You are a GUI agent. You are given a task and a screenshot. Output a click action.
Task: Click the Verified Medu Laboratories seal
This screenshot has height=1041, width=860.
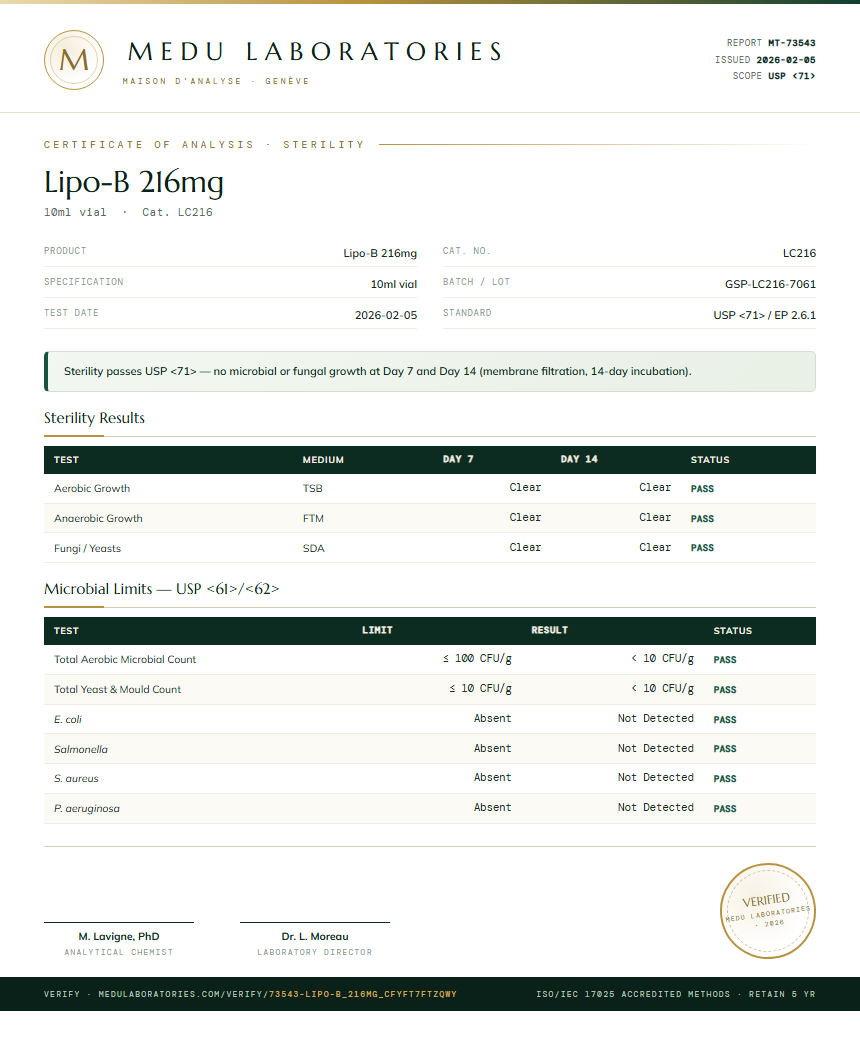click(x=768, y=910)
